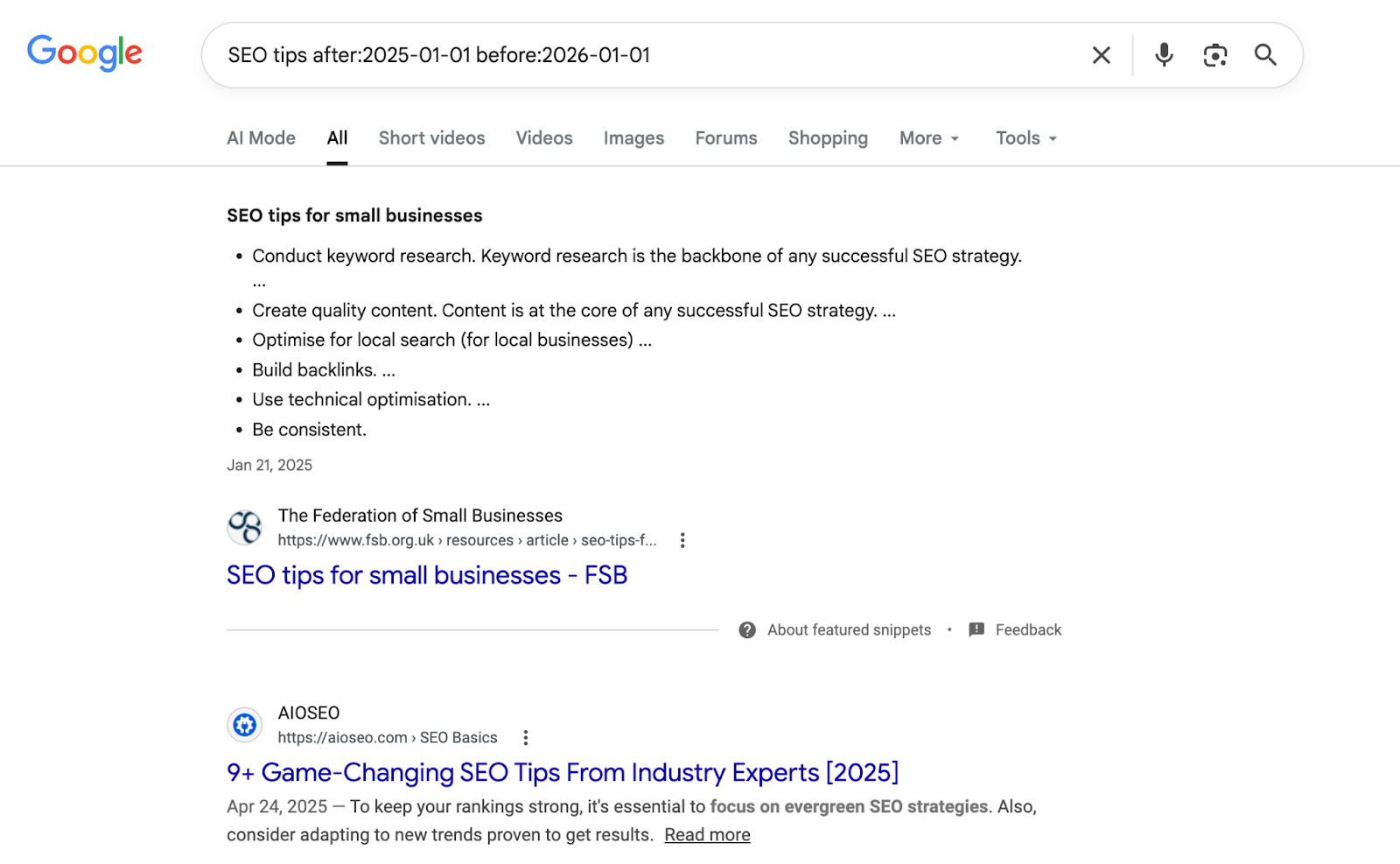Switch to the Images tab
Screen dimensions: 1400x864
click(x=633, y=138)
